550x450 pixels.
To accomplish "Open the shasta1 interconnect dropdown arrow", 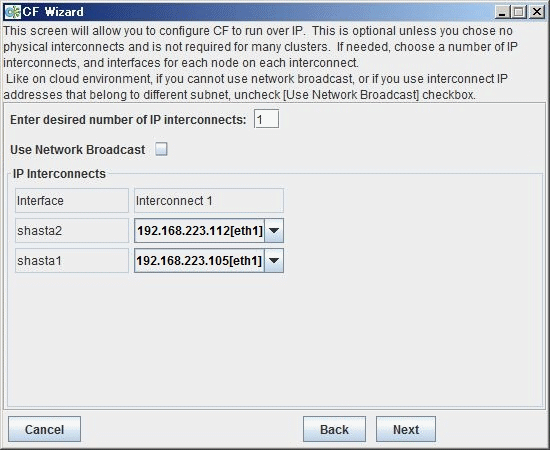I will click(x=274, y=261).
